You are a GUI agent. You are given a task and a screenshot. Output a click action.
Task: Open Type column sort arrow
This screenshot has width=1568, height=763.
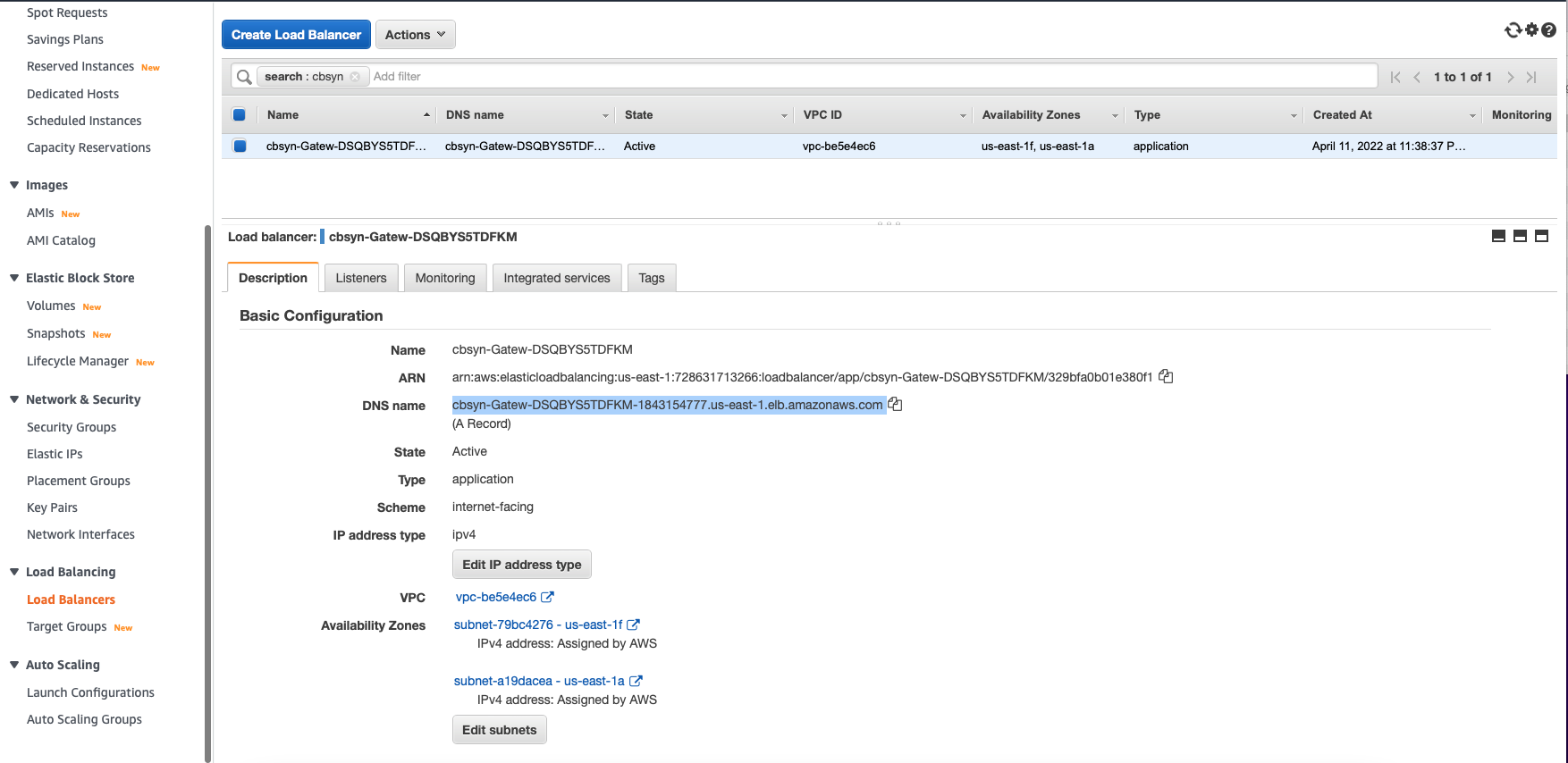point(1294,116)
